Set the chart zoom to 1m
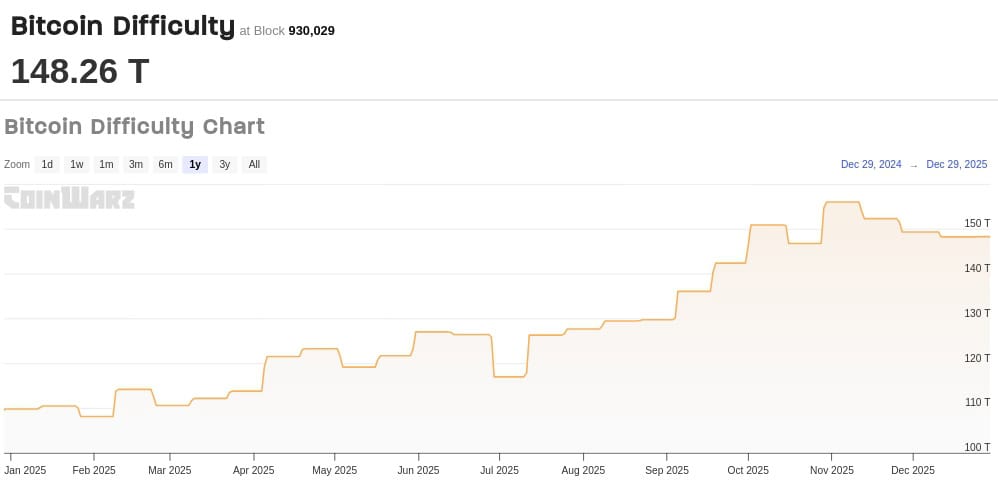This screenshot has width=998, height=488. (x=106, y=164)
